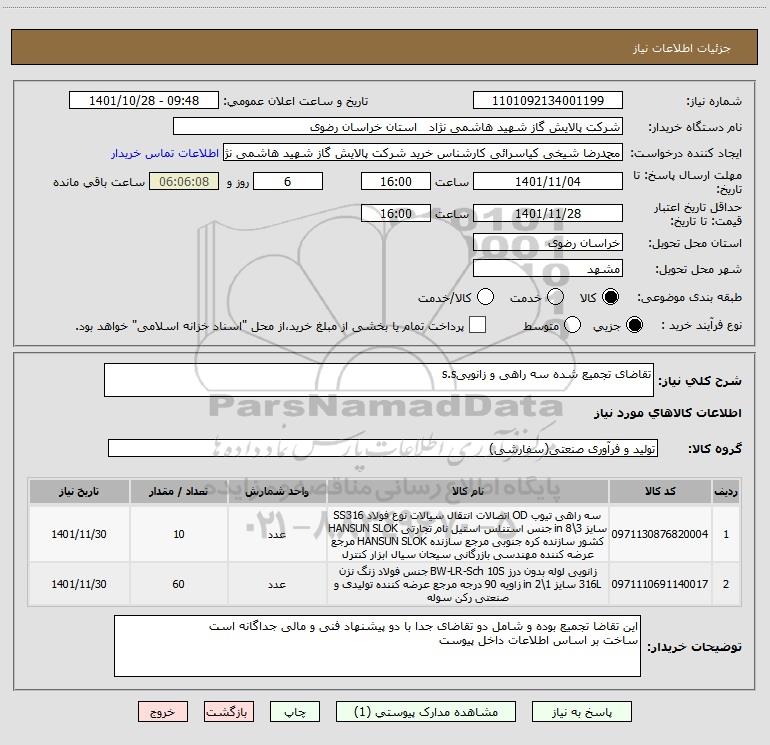Click the تعداد / مقدار column header
The height and width of the screenshot is (745, 770).
coord(178,491)
